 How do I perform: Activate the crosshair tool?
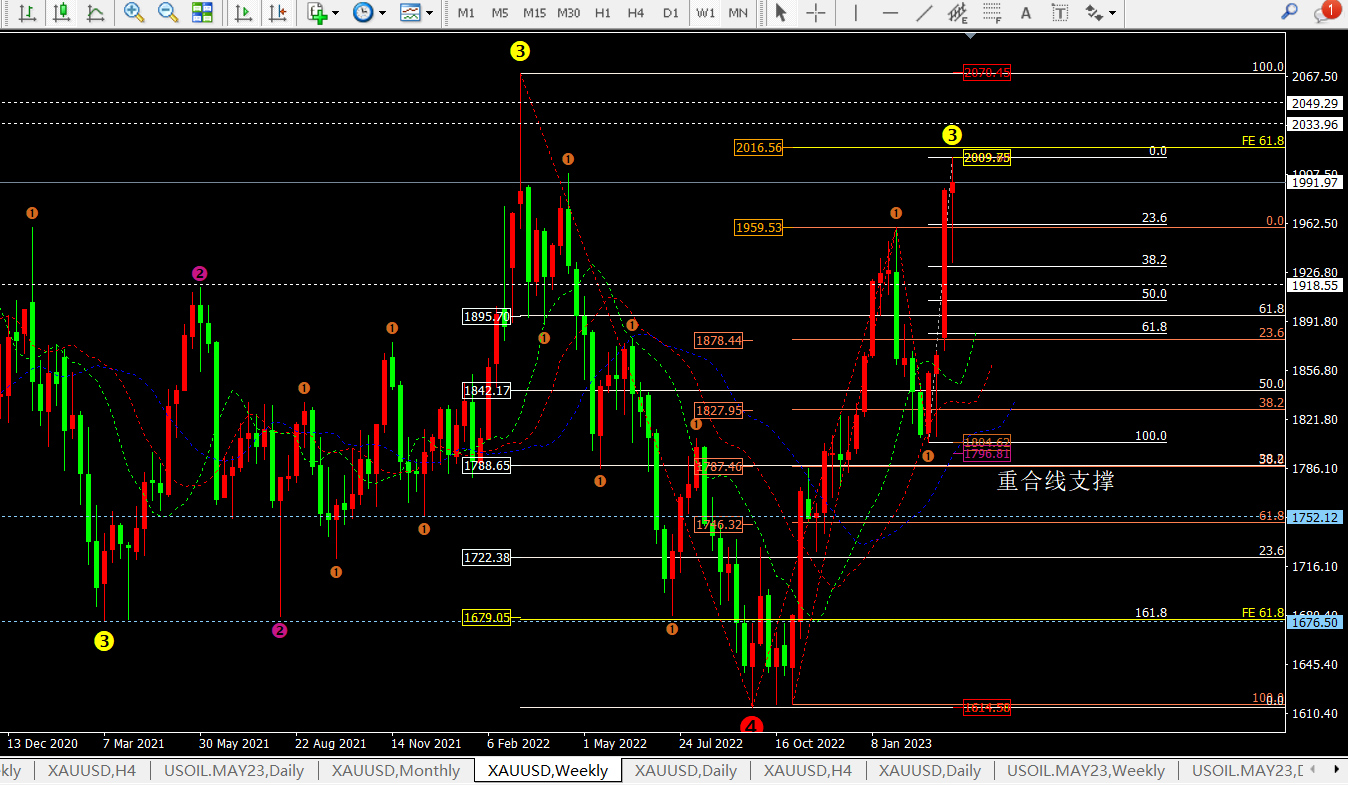click(x=816, y=13)
